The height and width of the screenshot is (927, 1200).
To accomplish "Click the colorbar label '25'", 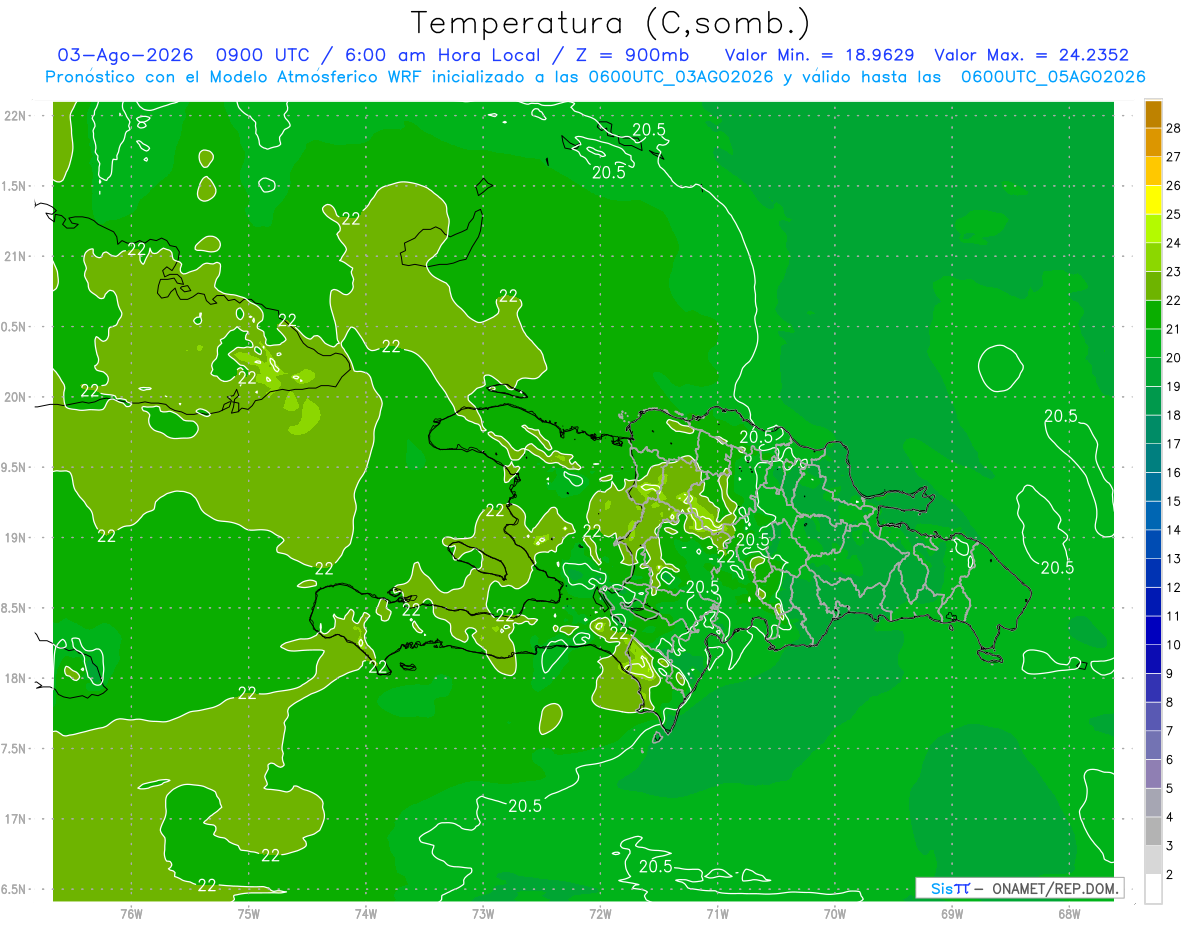I will pos(1174,214).
